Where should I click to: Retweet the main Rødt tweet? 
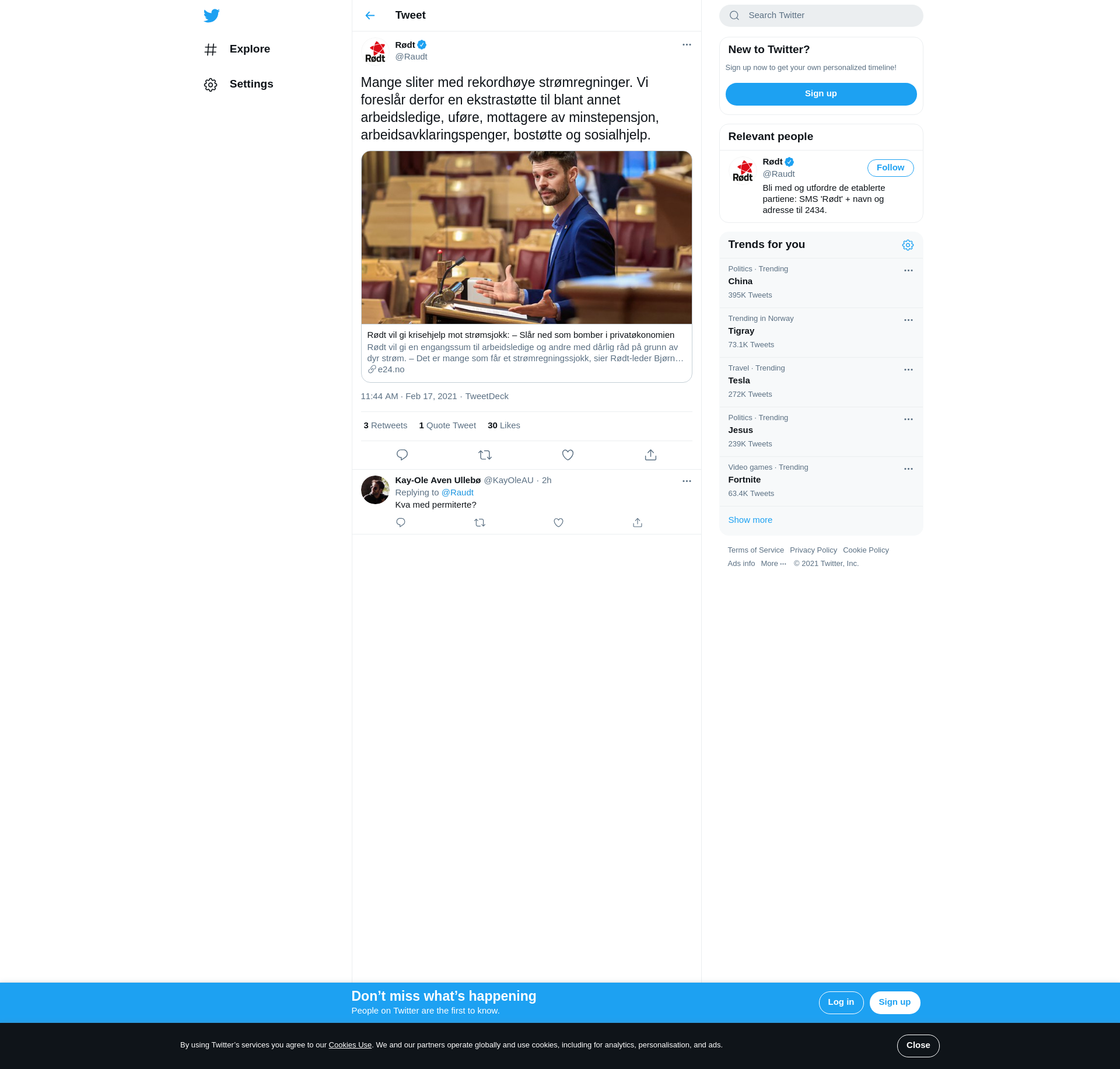pyautogui.click(x=485, y=455)
